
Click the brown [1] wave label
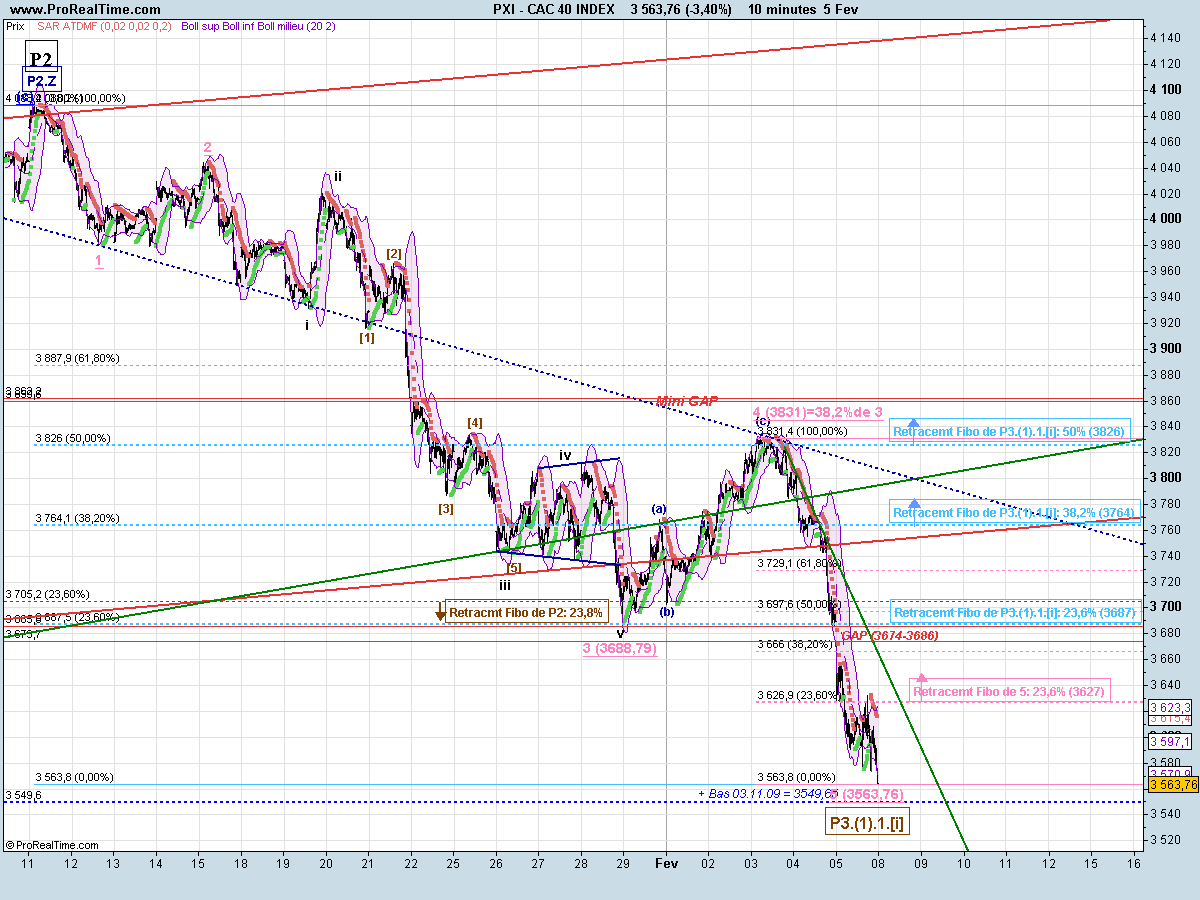click(367, 338)
